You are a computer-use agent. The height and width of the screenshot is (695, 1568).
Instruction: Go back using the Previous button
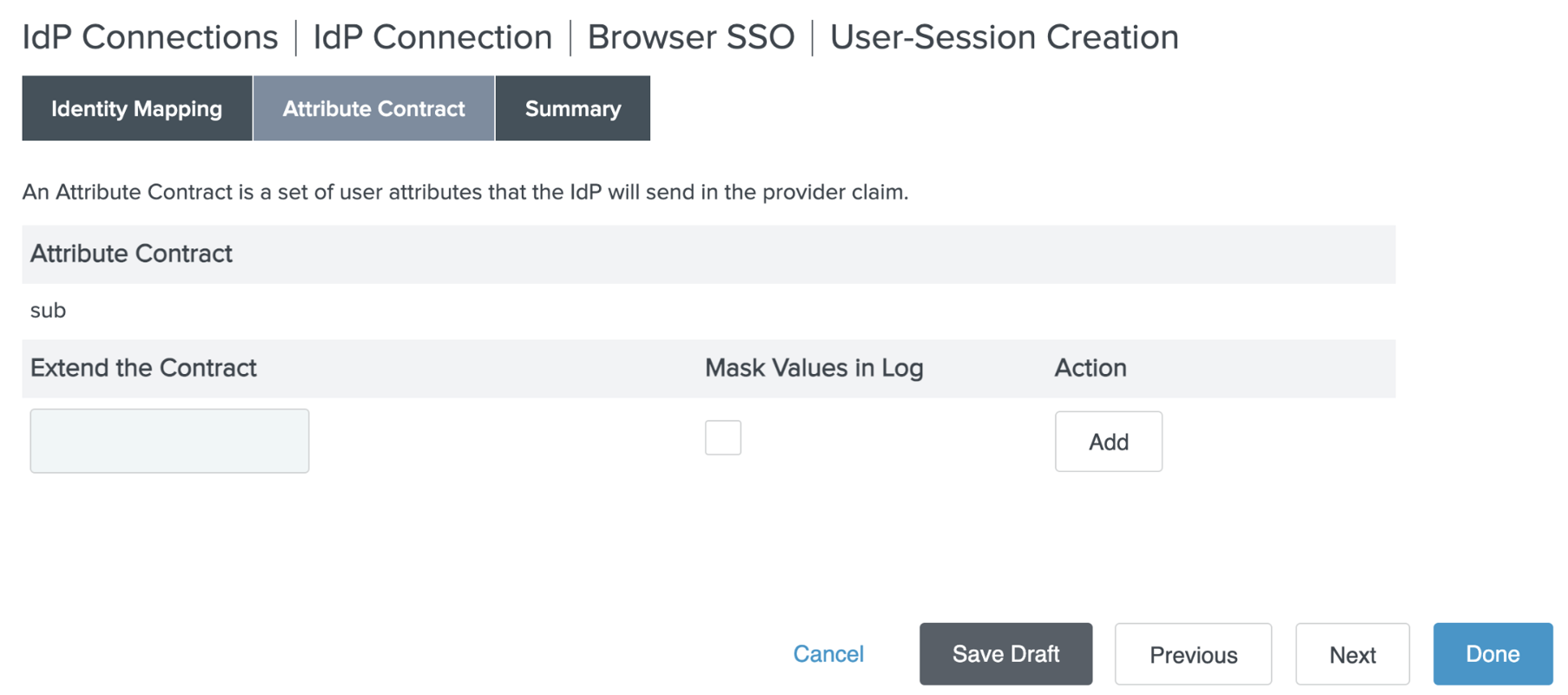pos(1192,654)
